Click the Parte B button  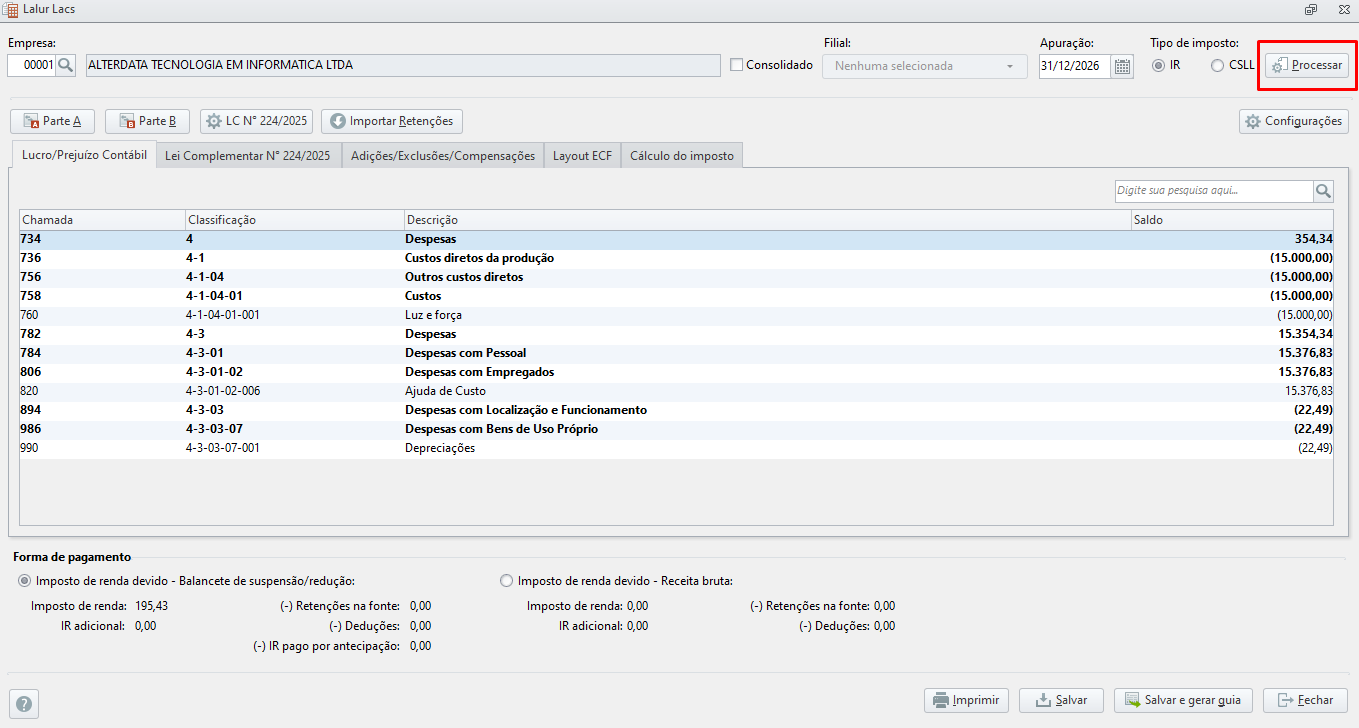(147, 121)
